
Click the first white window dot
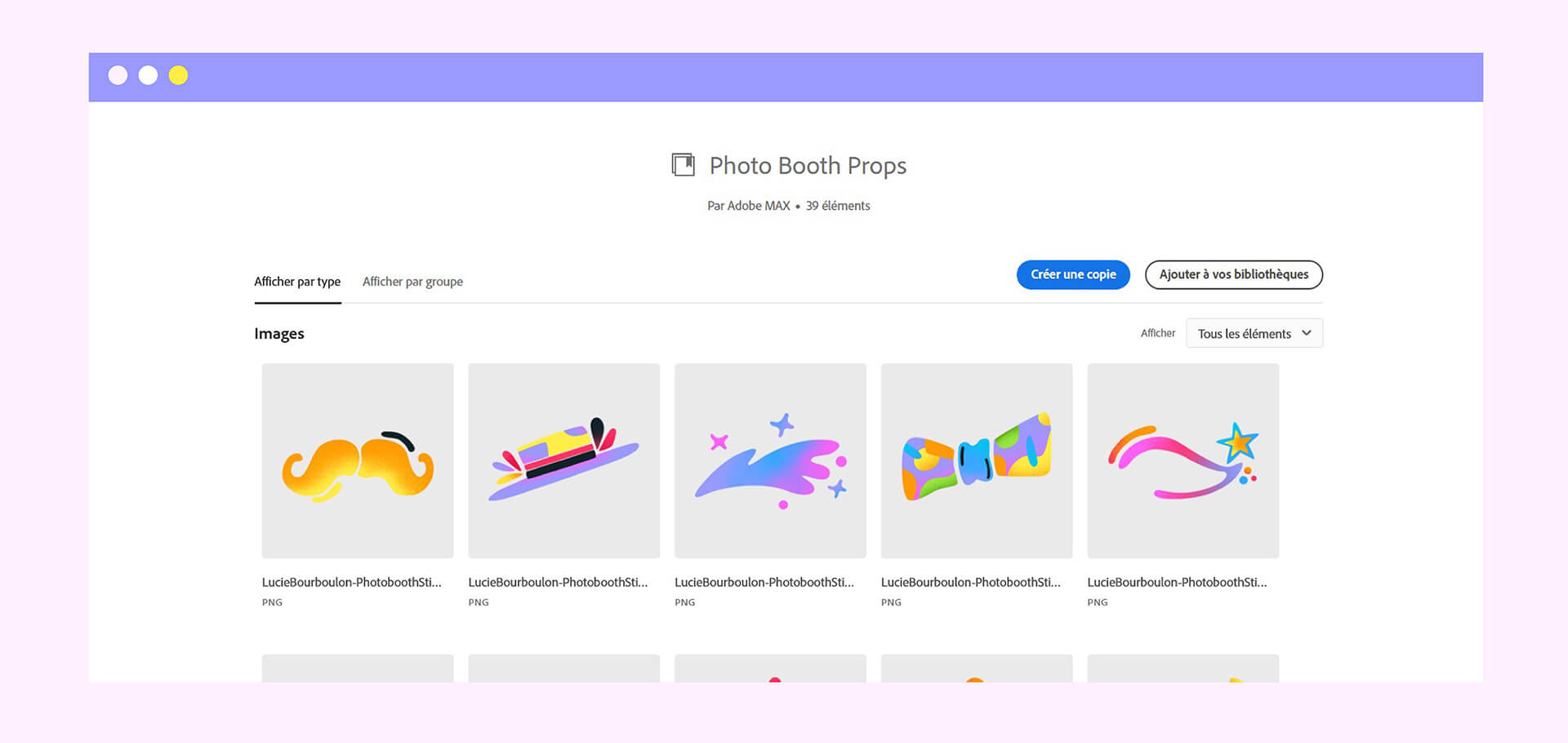118,76
